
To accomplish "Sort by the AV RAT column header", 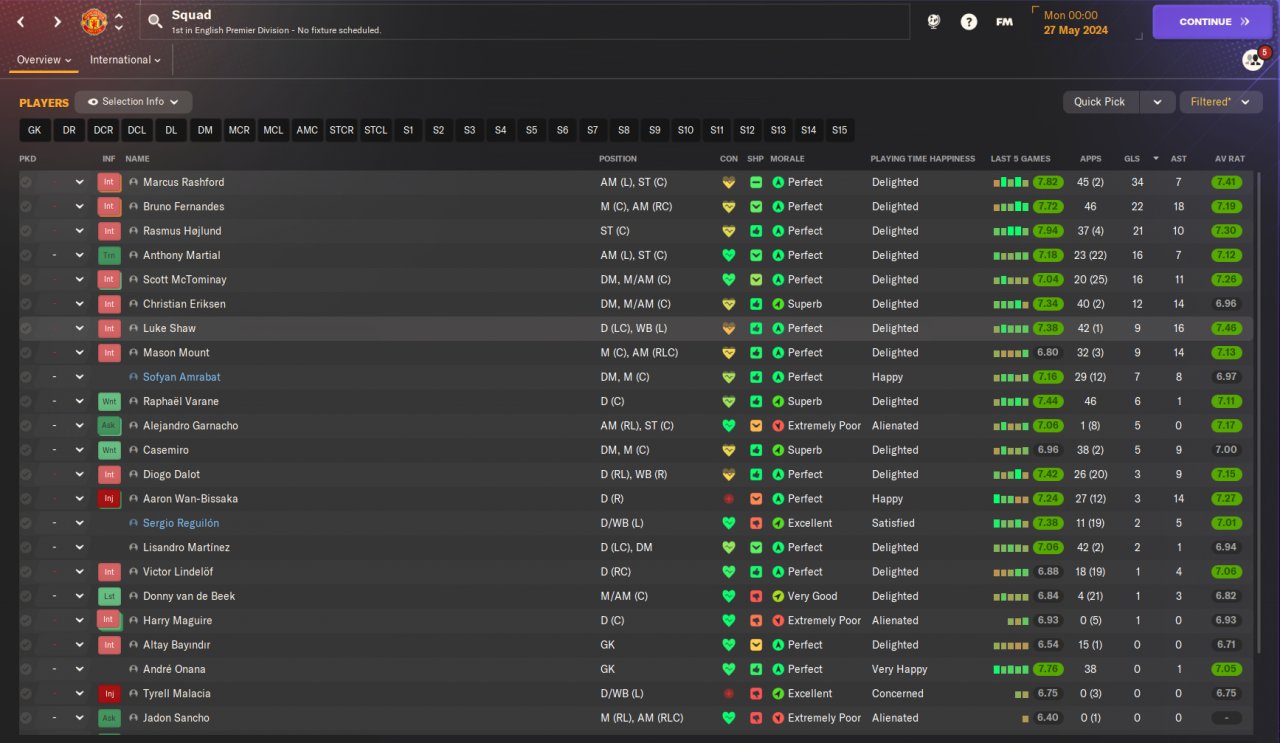I will pos(1229,159).
